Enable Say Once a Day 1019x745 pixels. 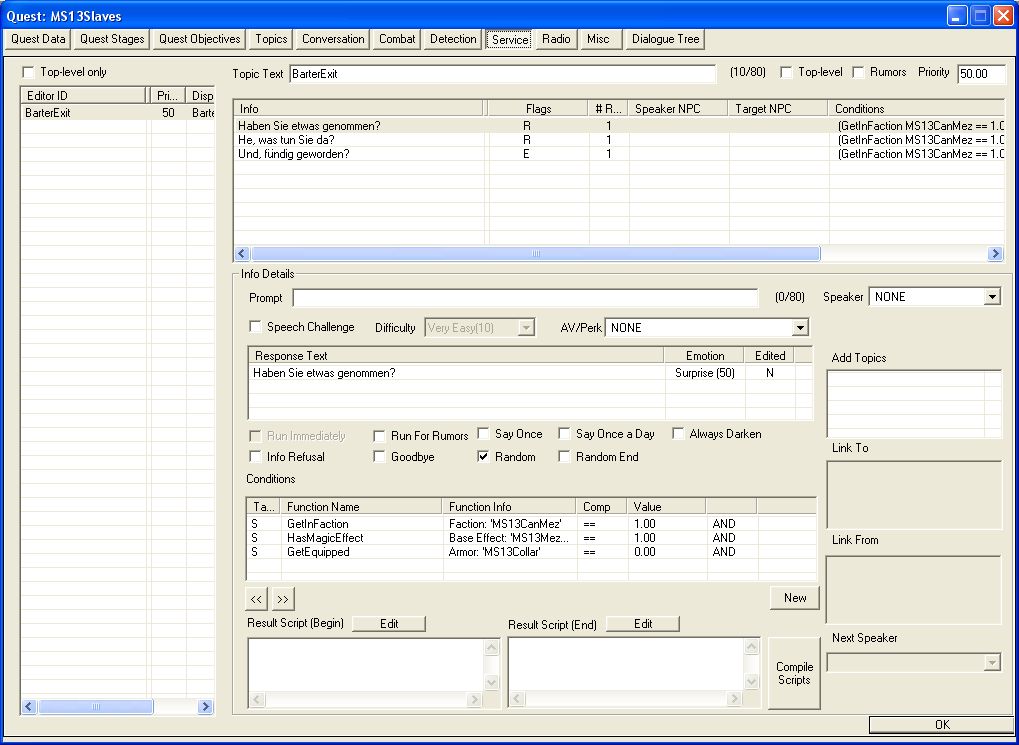click(564, 434)
